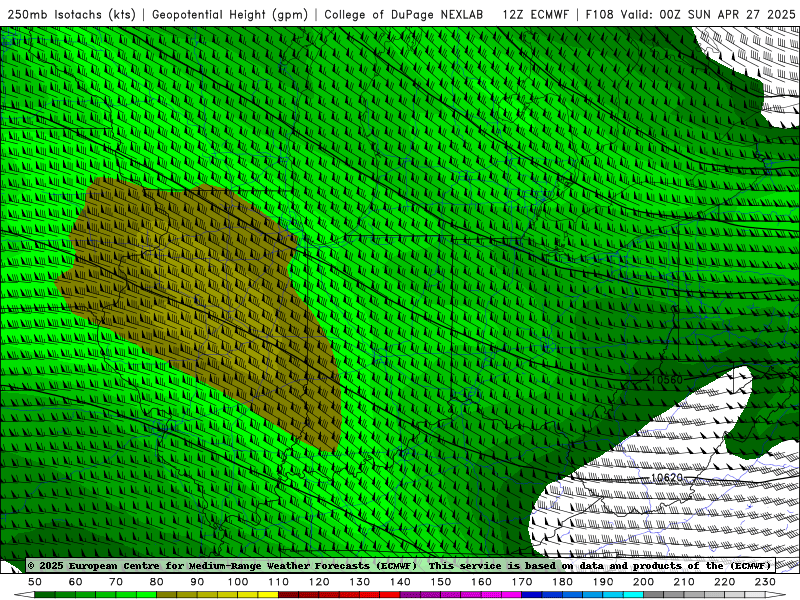Screen dimensions: 800x600
Task: Click the 80 label on the color scale
Action: (157, 582)
